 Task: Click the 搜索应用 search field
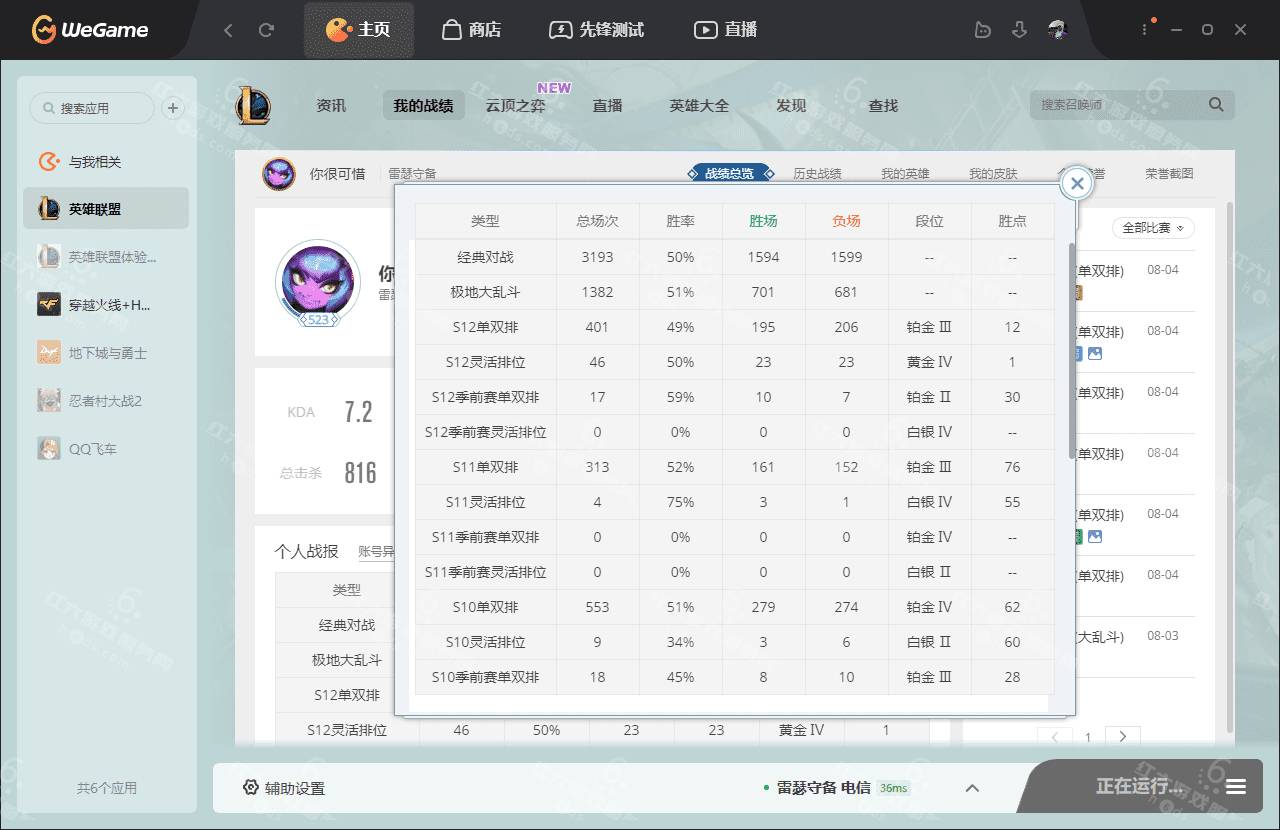pos(92,108)
